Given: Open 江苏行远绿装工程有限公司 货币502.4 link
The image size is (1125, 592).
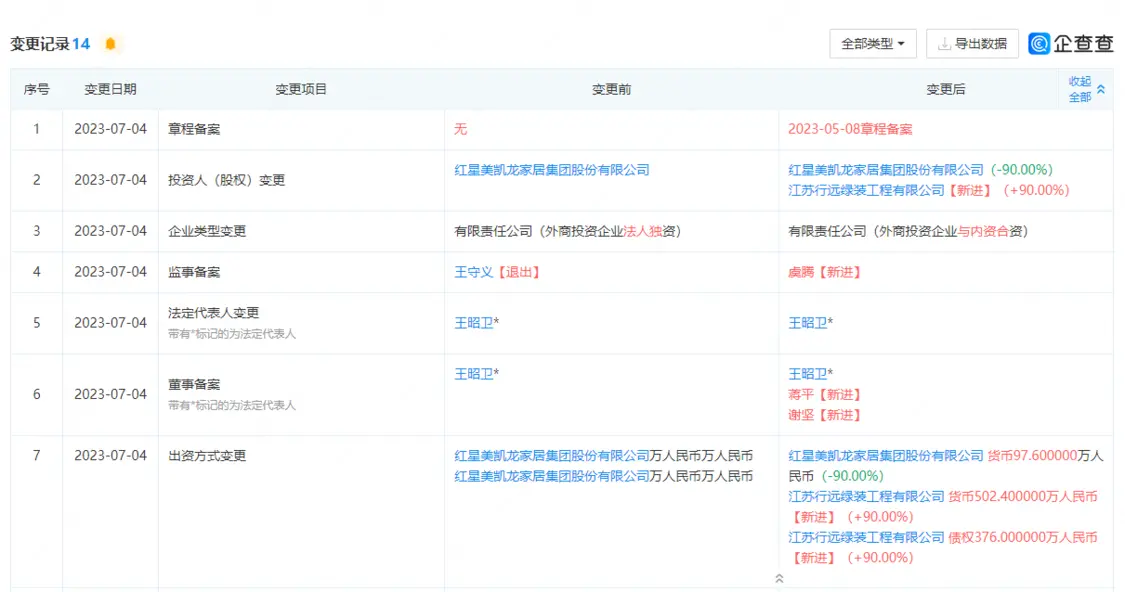Looking at the screenshot, I should click(x=867, y=497).
